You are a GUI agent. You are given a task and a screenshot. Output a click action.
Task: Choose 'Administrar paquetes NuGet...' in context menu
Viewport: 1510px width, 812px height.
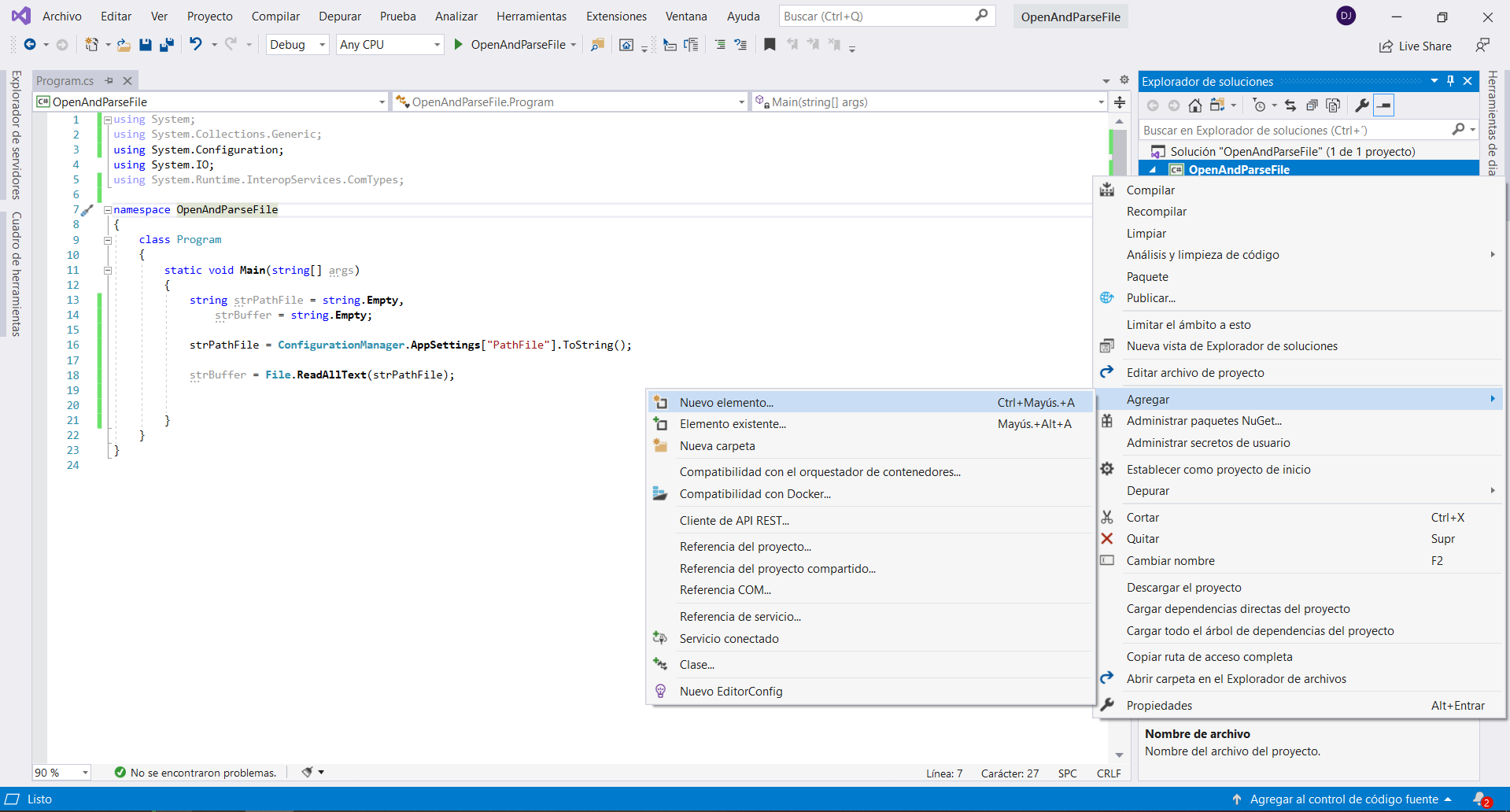point(1204,421)
